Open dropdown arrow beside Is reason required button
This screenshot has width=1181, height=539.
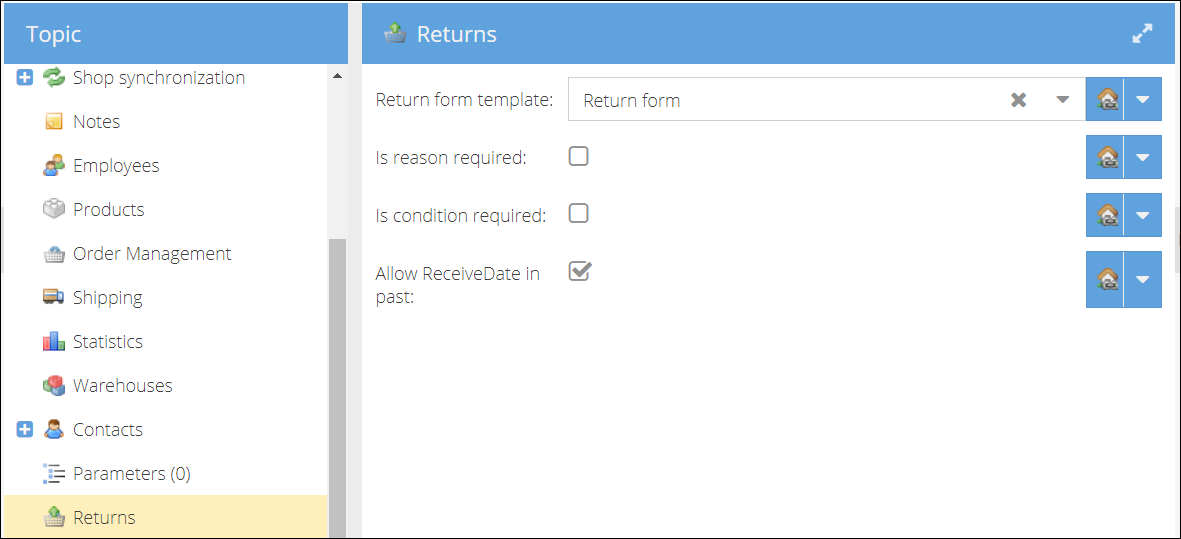tap(1143, 157)
